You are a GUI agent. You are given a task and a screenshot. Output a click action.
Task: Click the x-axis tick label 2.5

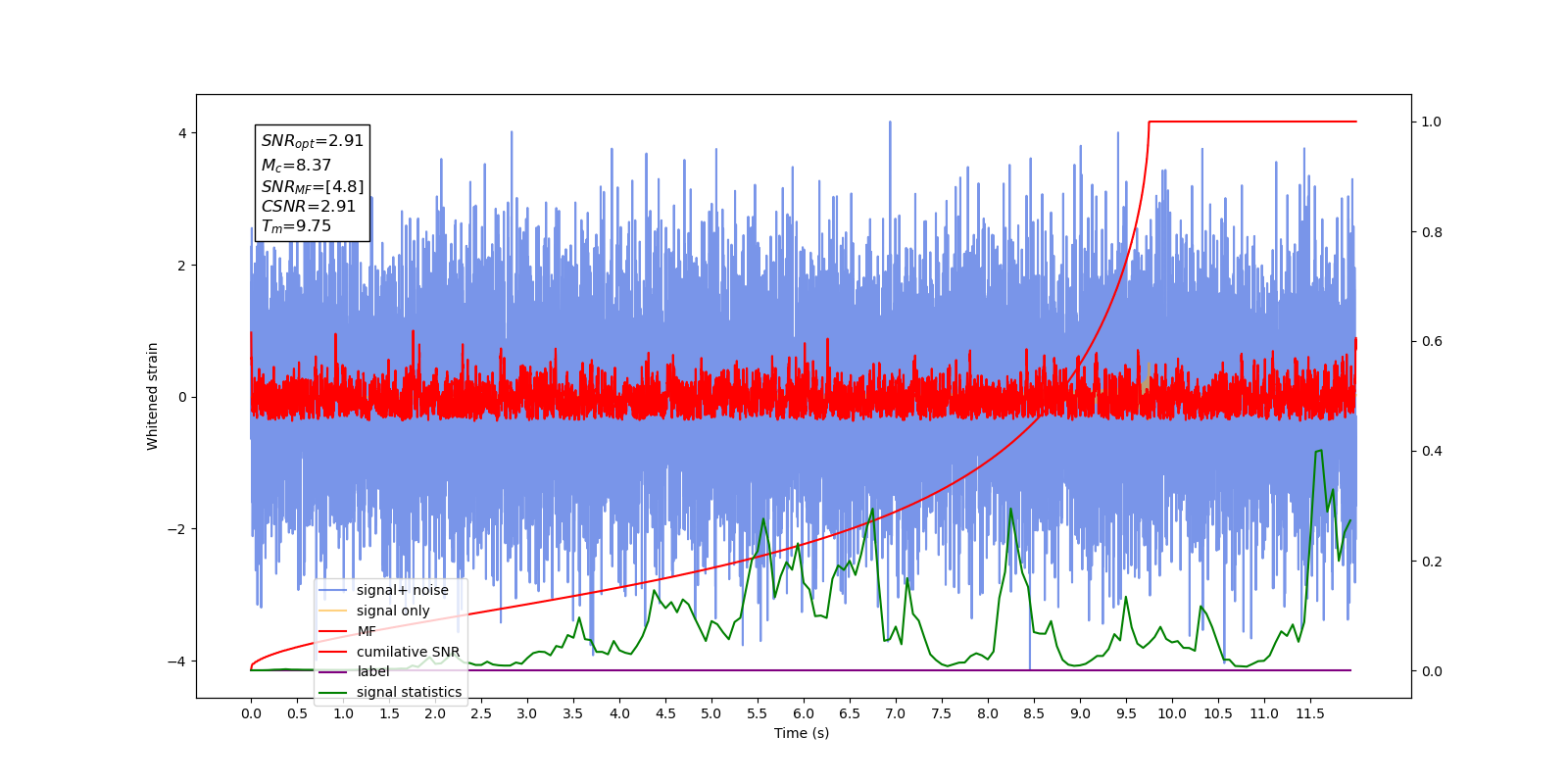(x=481, y=713)
